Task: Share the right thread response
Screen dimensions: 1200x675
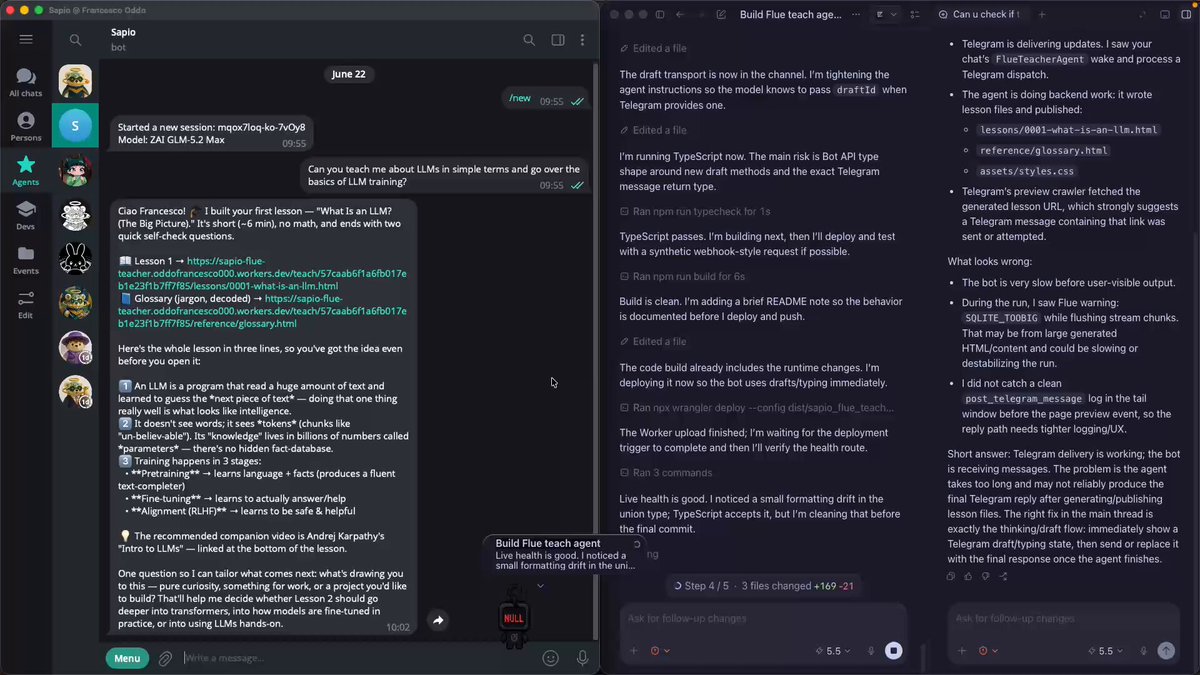Action: (x=1003, y=576)
